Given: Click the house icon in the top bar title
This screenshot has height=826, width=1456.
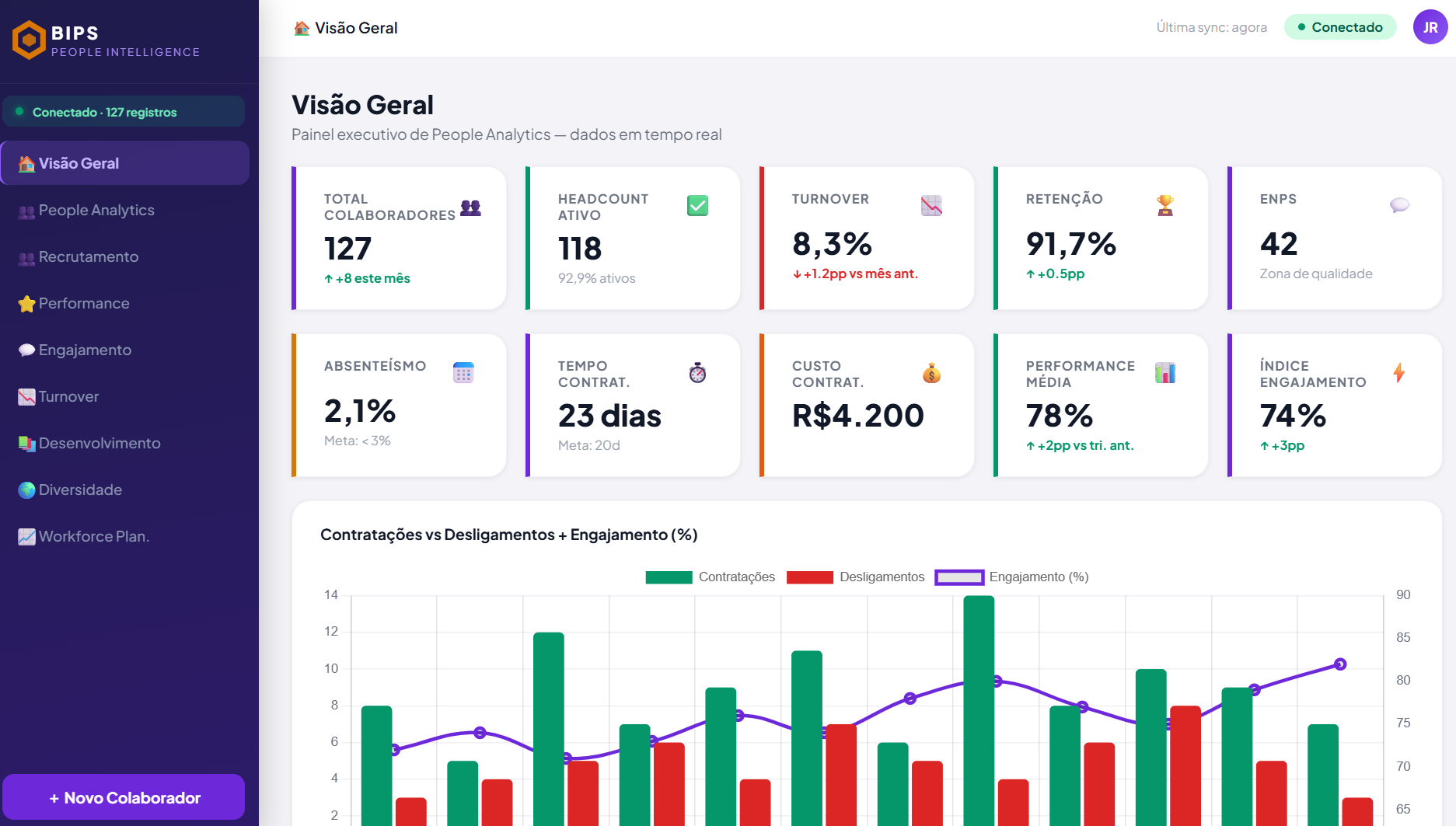Looking at the screenshot, I should [302, 28].
